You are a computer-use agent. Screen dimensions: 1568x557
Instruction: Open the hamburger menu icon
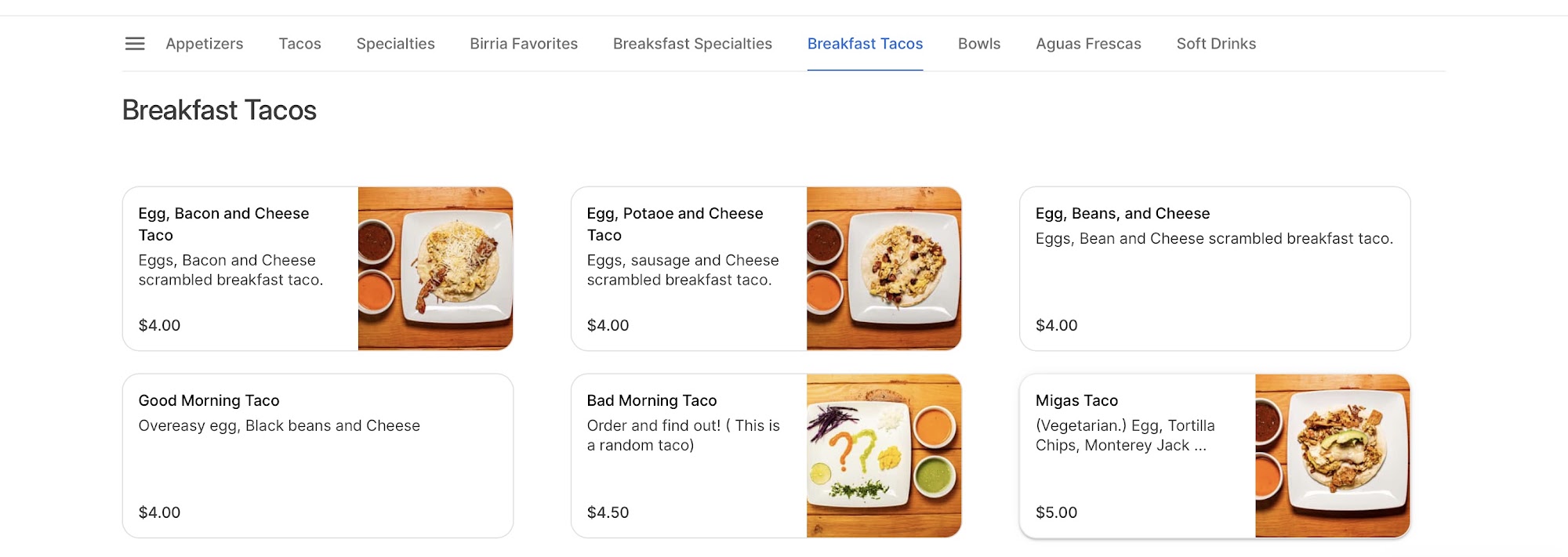(x=135, y=44)
